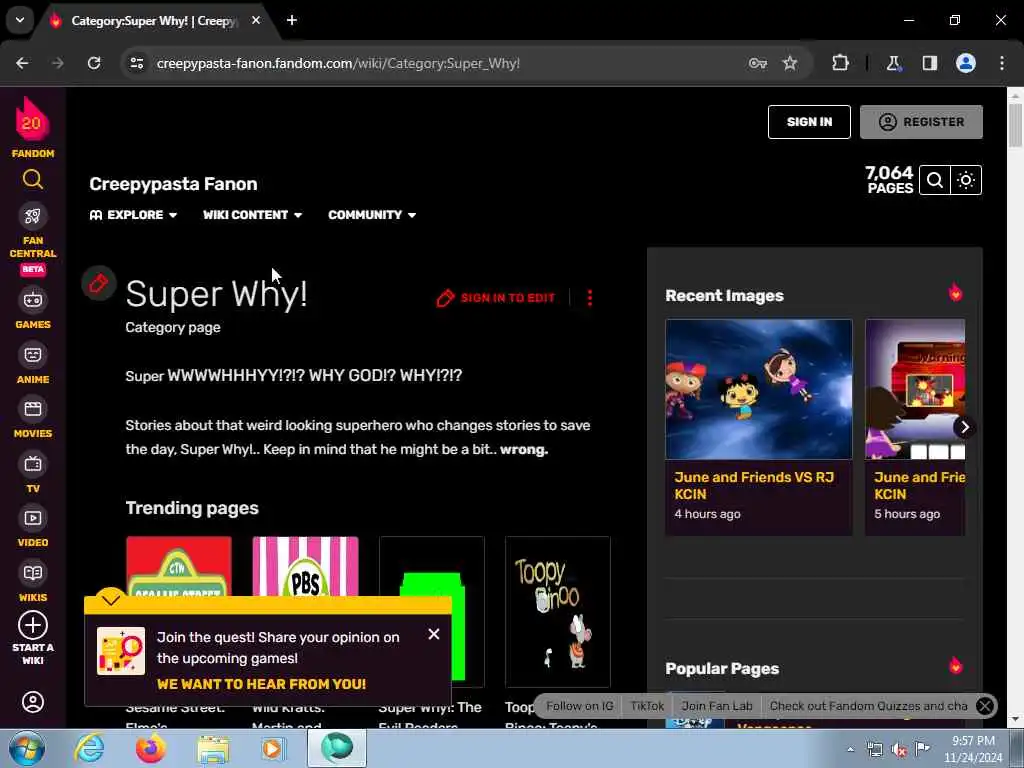Screen dimensions: 1024x768
Task: Open the user profile icon in sidebar
Action: point(33,702)
